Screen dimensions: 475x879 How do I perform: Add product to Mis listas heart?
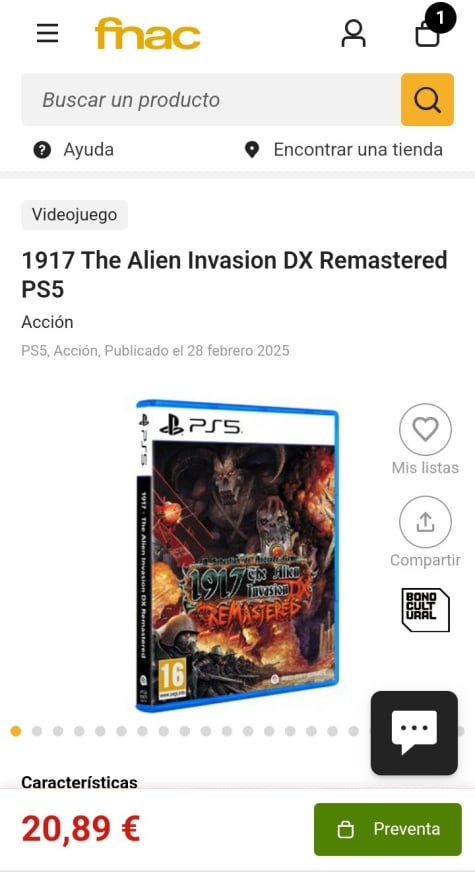tap(425, 430)
